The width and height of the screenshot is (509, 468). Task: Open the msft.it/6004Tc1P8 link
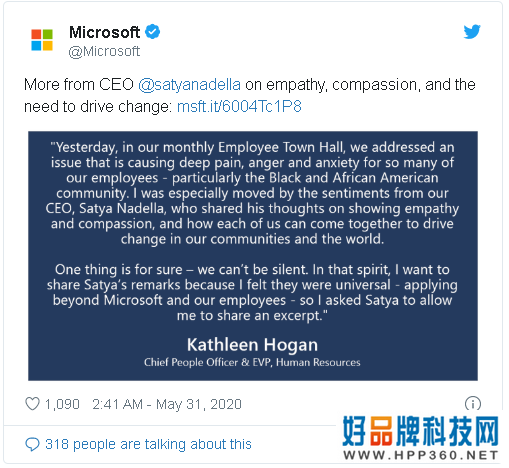[239, 107]
